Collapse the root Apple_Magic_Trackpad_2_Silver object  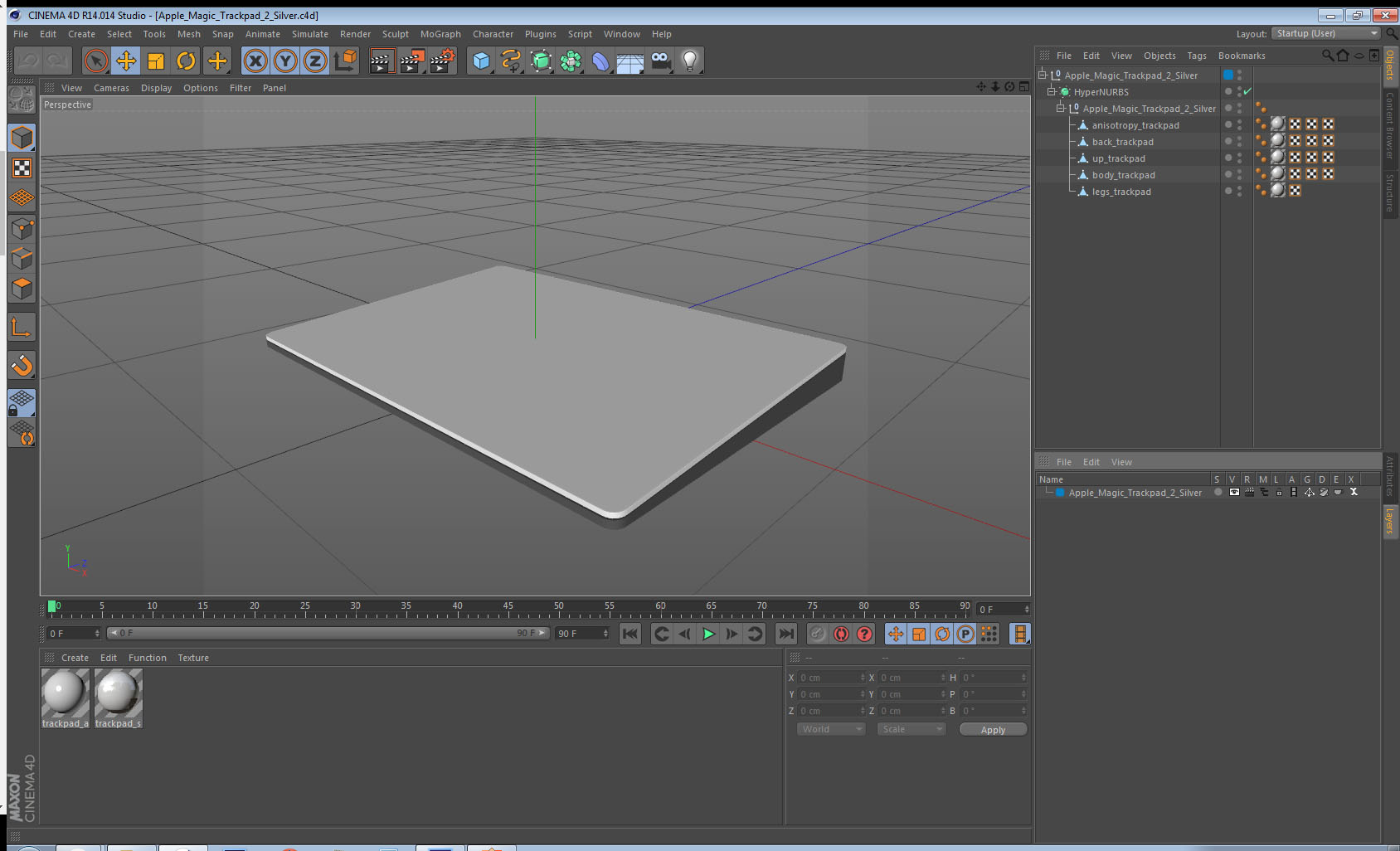(x=1042, y=75)
